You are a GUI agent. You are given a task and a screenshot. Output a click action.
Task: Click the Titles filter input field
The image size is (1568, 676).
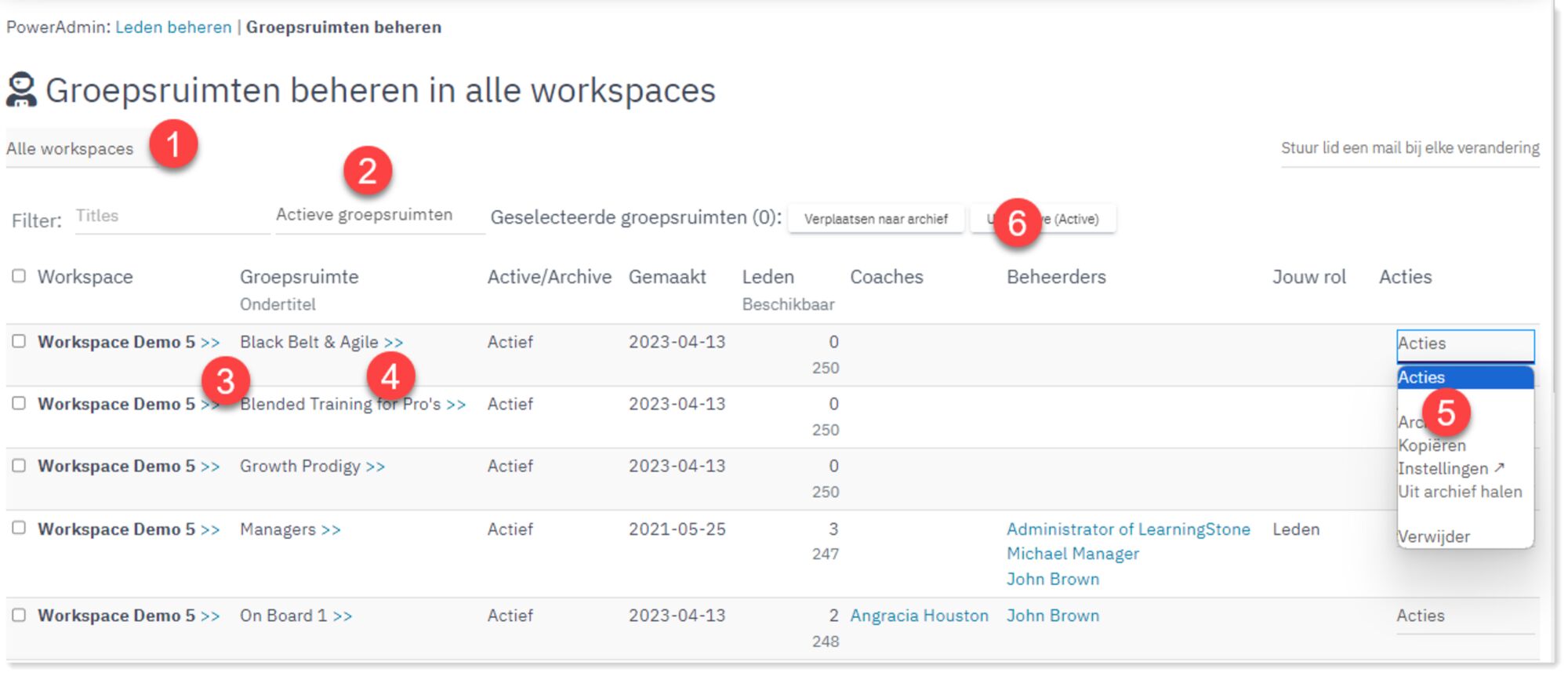point(172,216)
